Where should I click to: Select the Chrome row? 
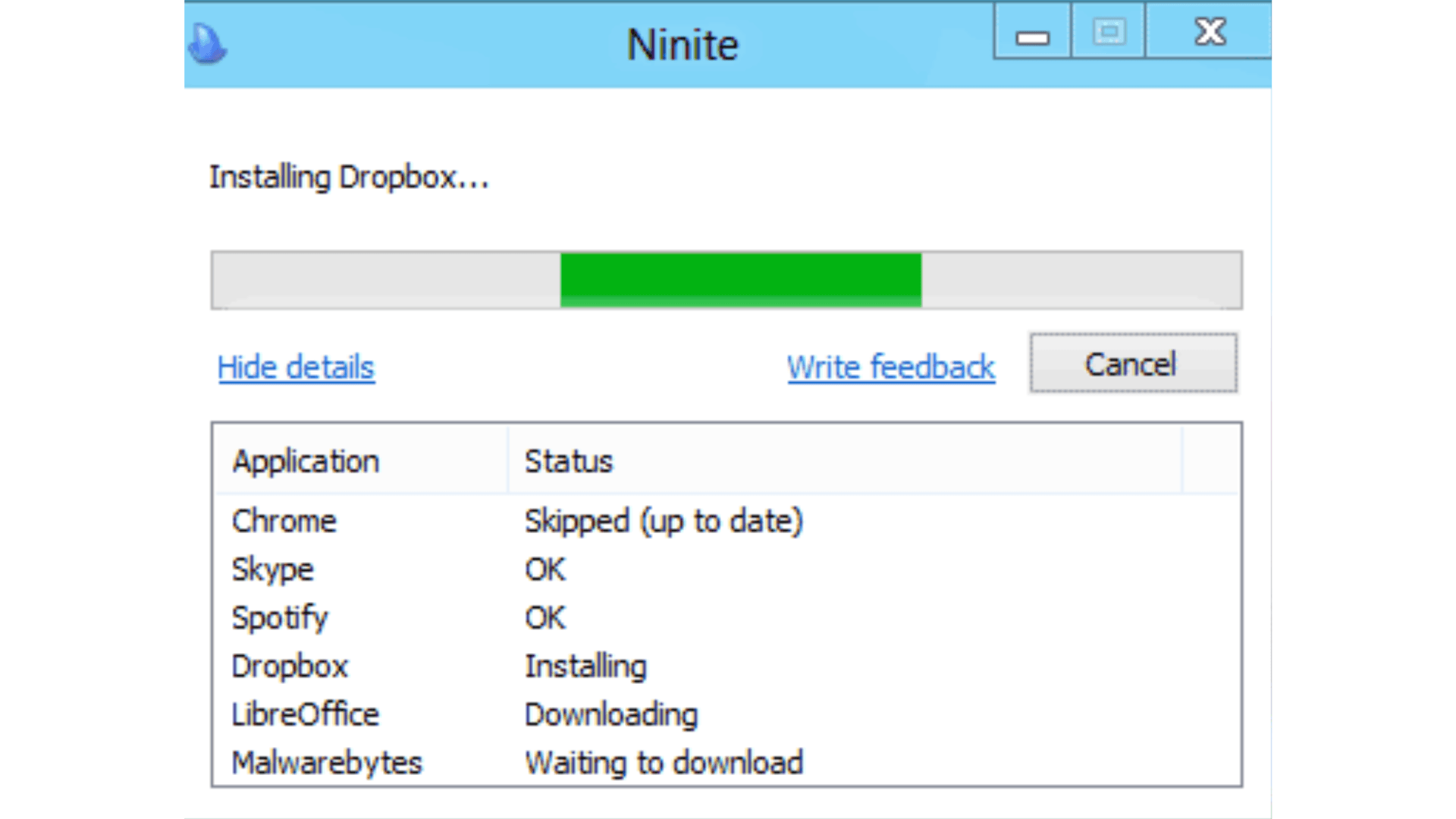726,521
